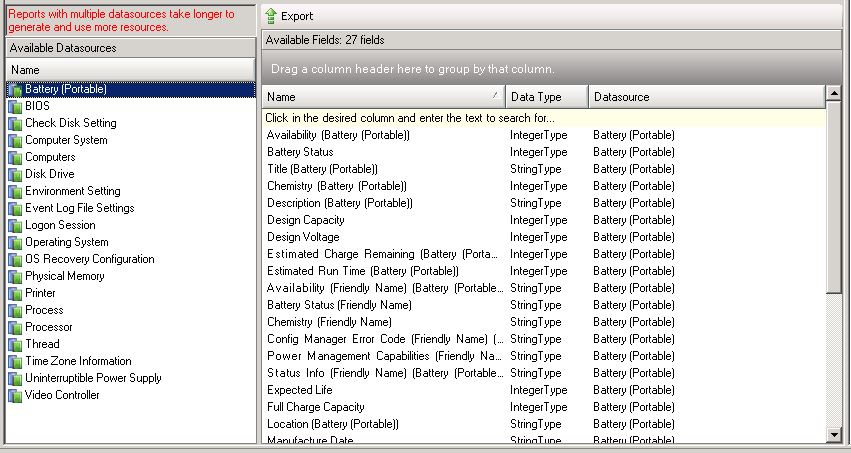
Task: Select the 'Battery Status' IntegerType field name
Action: pos(300,152)
